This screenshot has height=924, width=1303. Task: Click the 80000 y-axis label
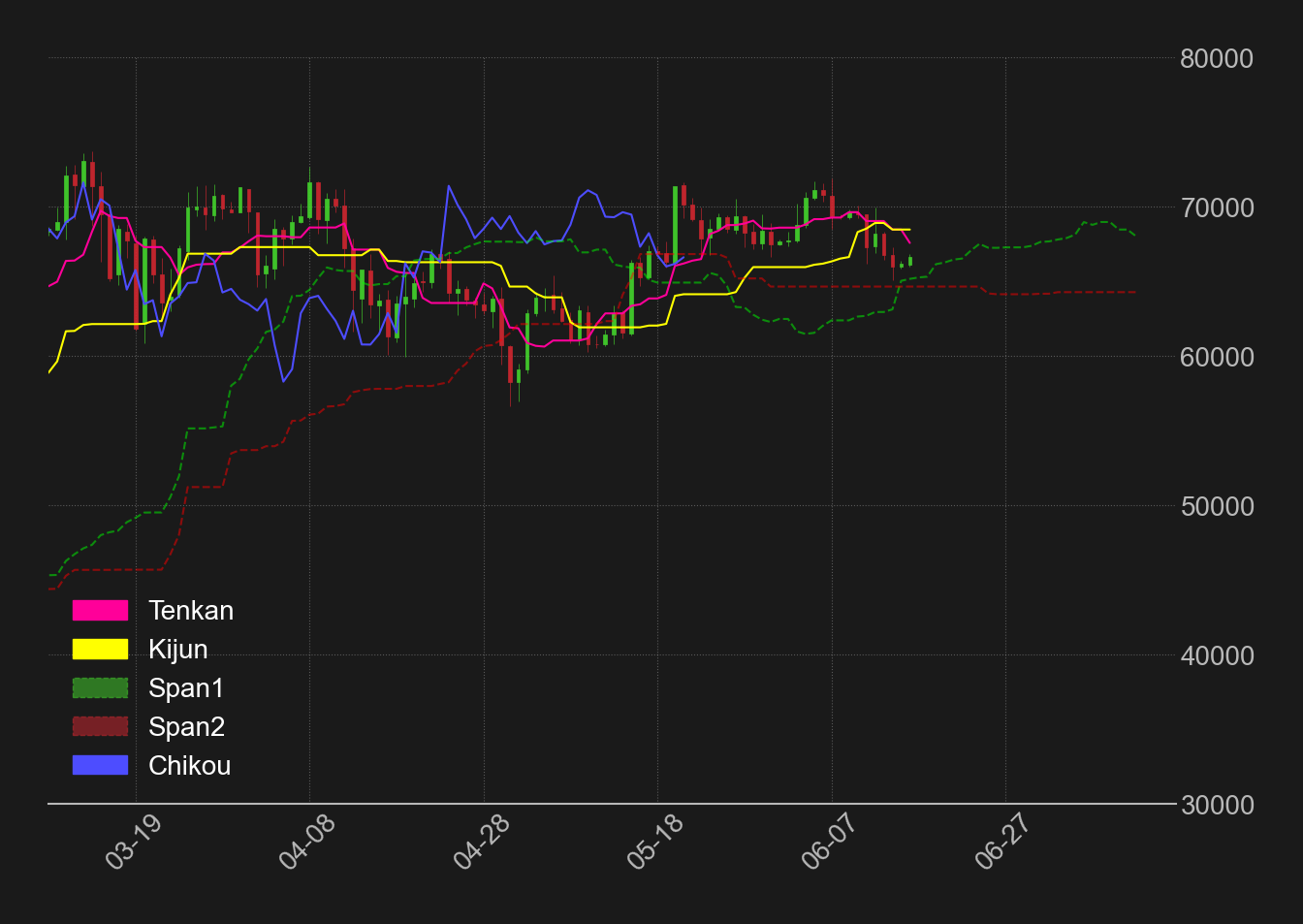pos(1217,59)
